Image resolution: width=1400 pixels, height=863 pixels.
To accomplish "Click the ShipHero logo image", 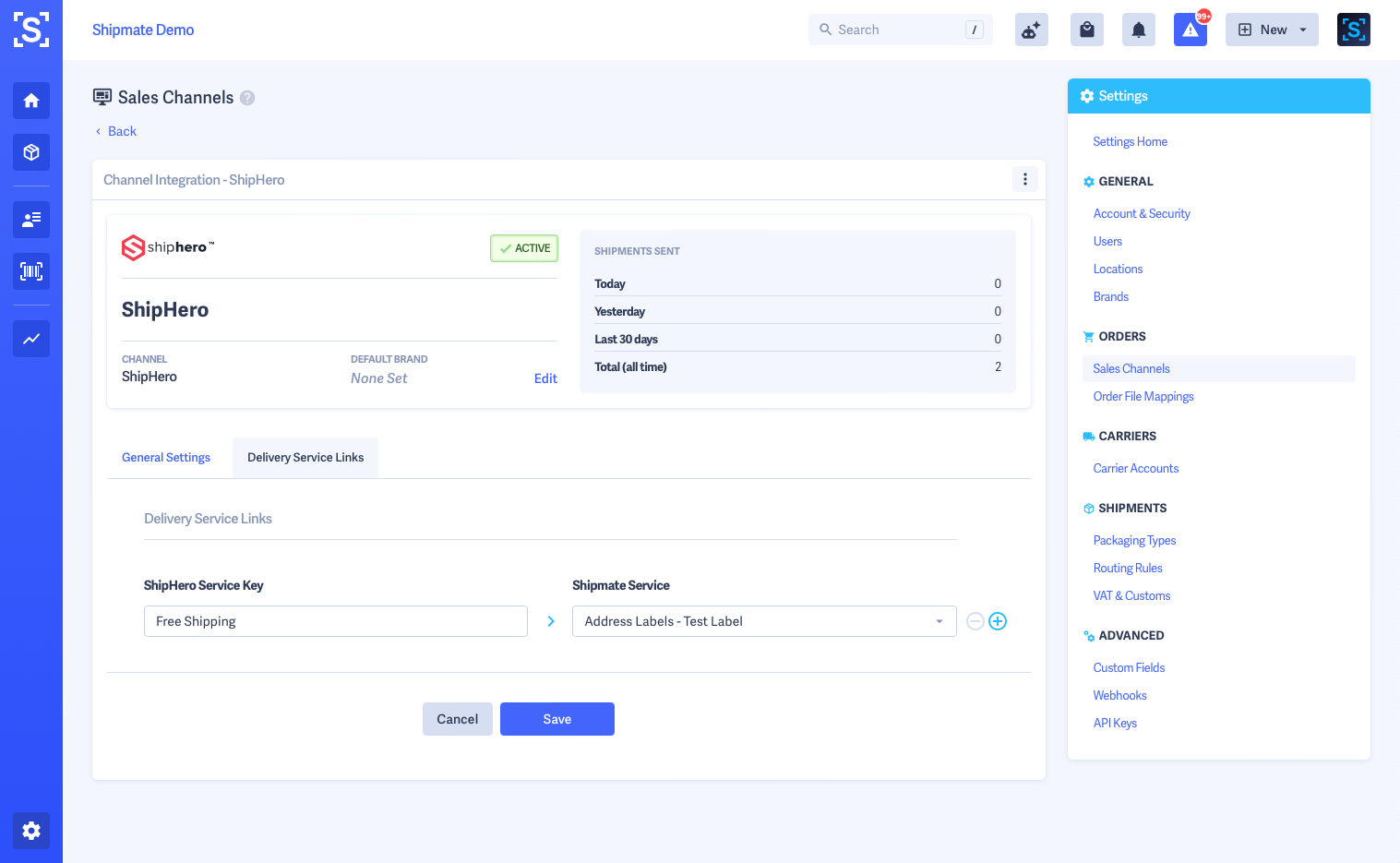I will 168,247.
